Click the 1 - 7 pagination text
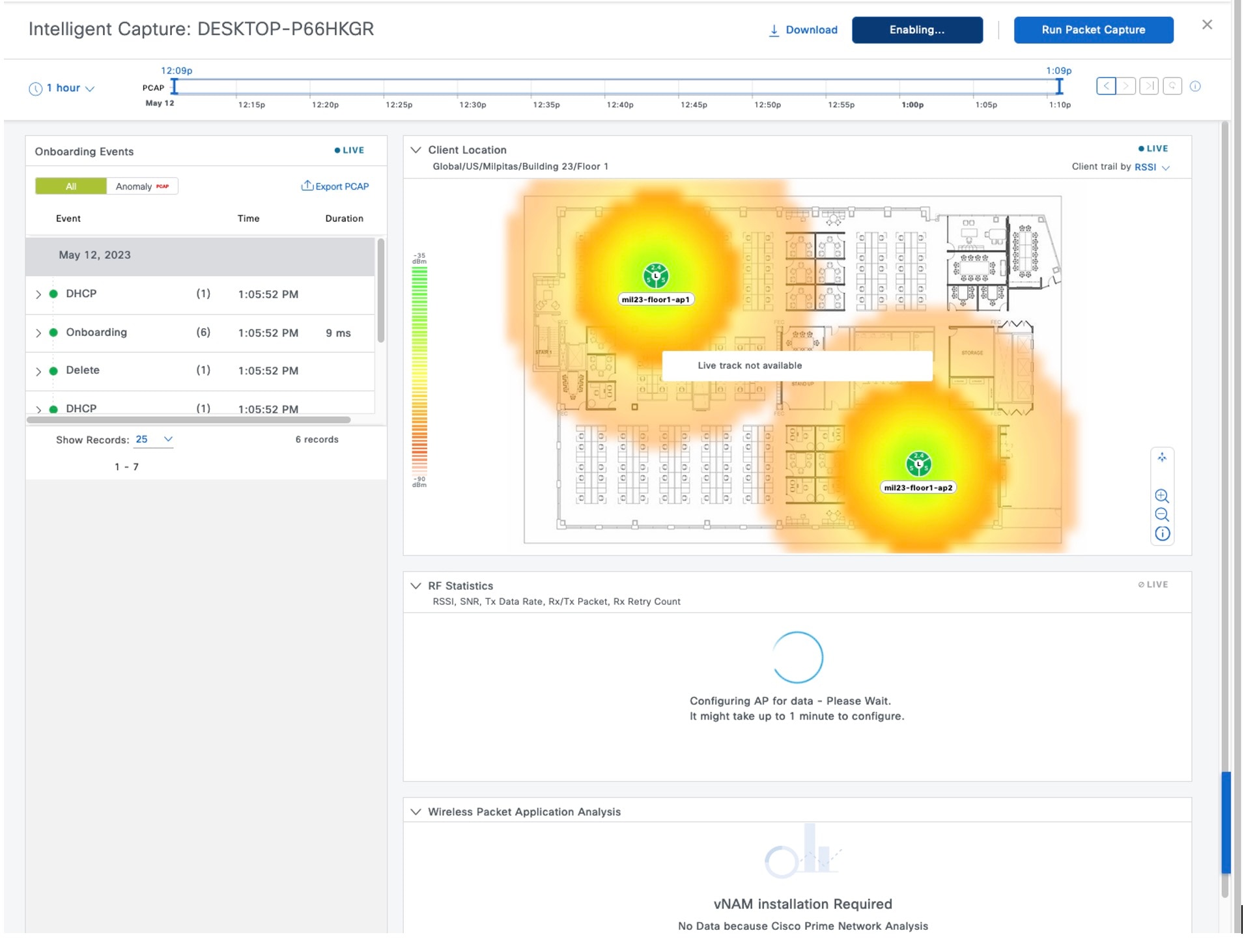 tap(126, 467)
